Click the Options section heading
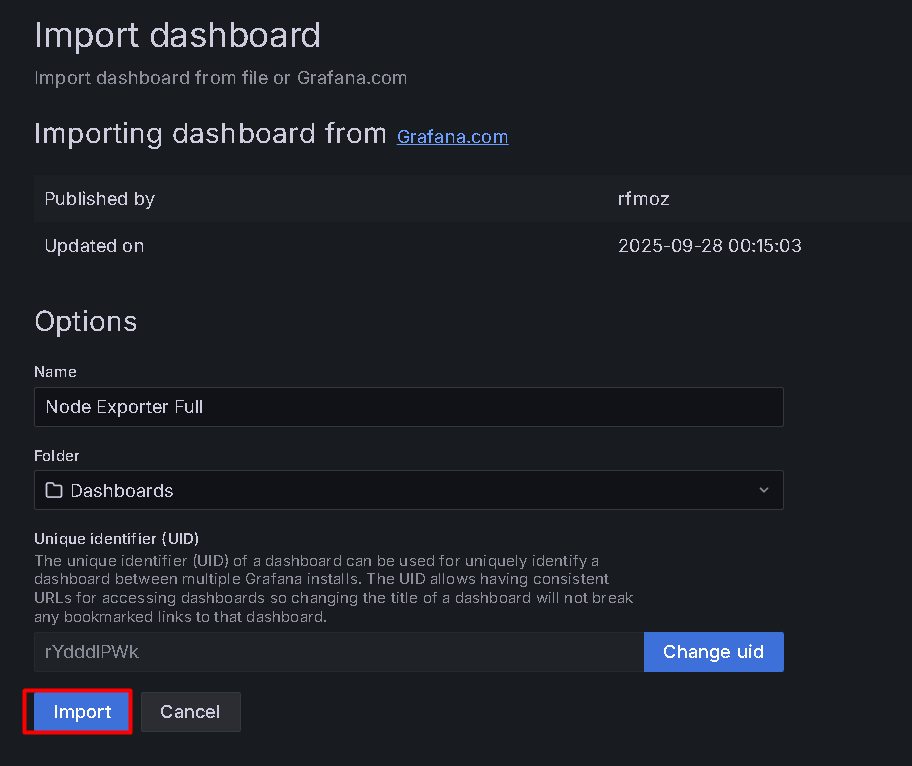Viewport: 912px width, 766px height. tap(85, 322)
